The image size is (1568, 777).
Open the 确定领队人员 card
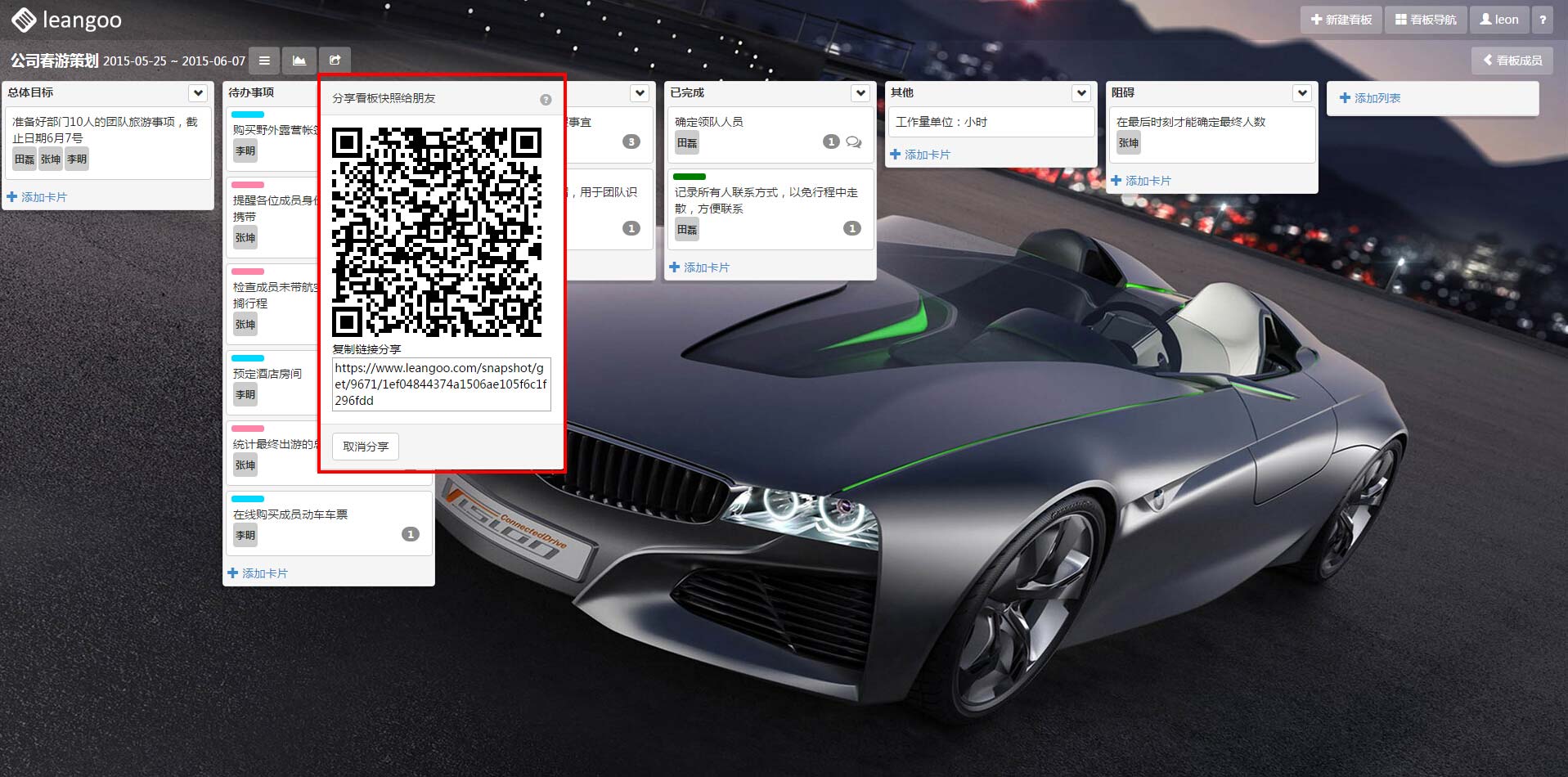pos(769,134)
